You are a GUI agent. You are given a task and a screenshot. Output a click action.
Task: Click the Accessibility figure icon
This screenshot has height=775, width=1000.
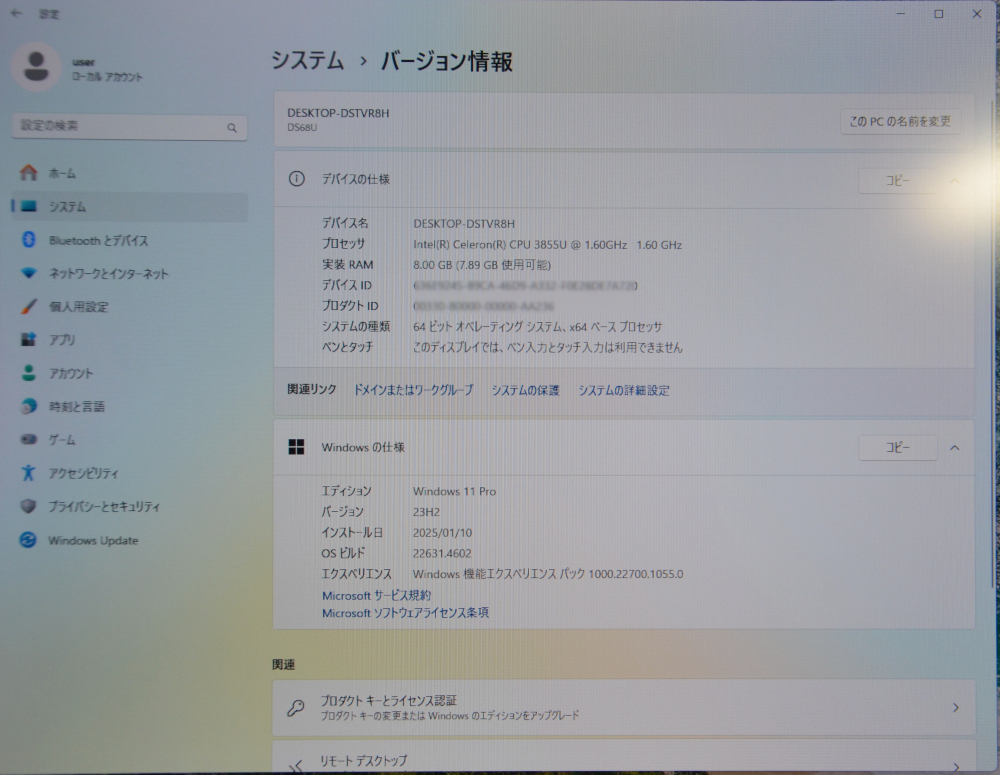point(29,473)
